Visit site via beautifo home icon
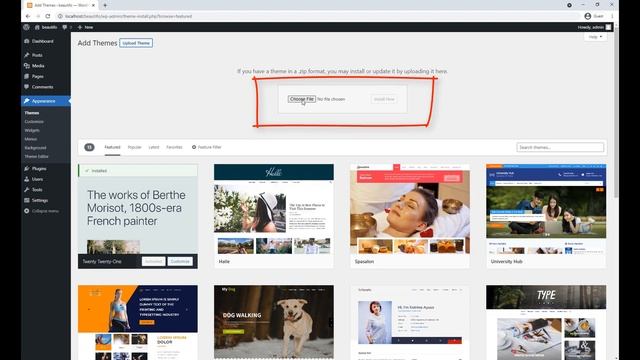 click(x=37, y=27)
